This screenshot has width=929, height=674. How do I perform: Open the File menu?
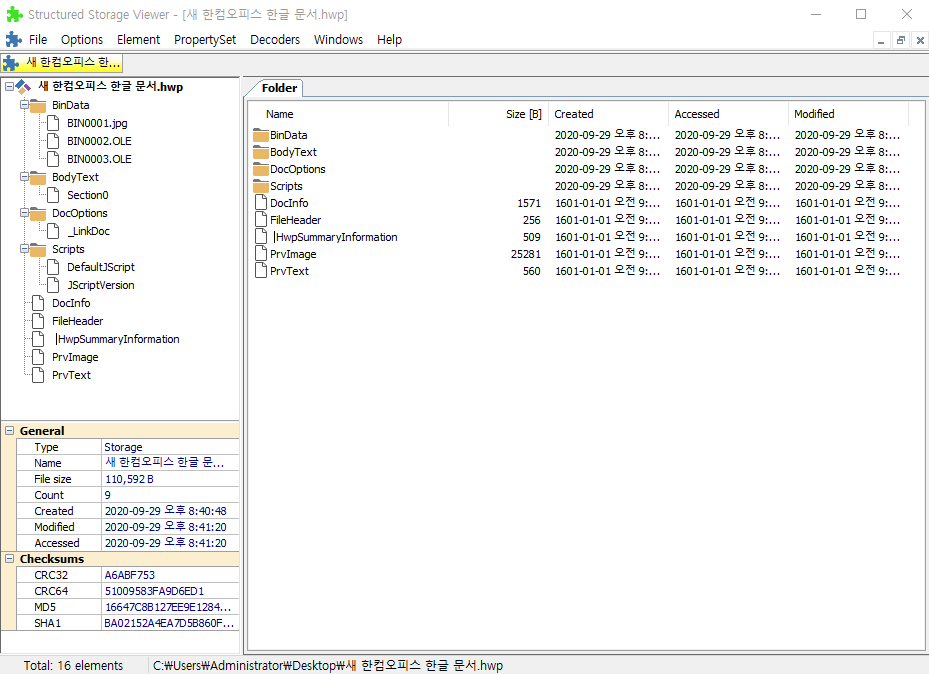pos(38,40)
